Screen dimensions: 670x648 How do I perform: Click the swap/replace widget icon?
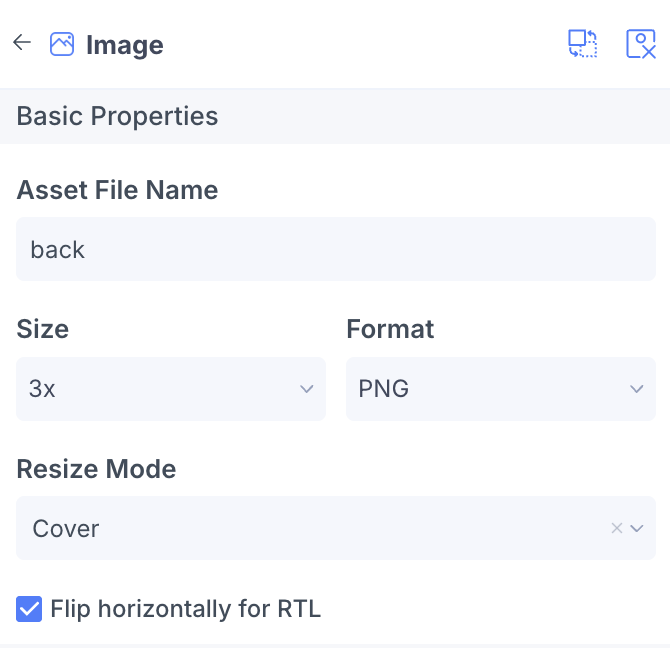583,44
